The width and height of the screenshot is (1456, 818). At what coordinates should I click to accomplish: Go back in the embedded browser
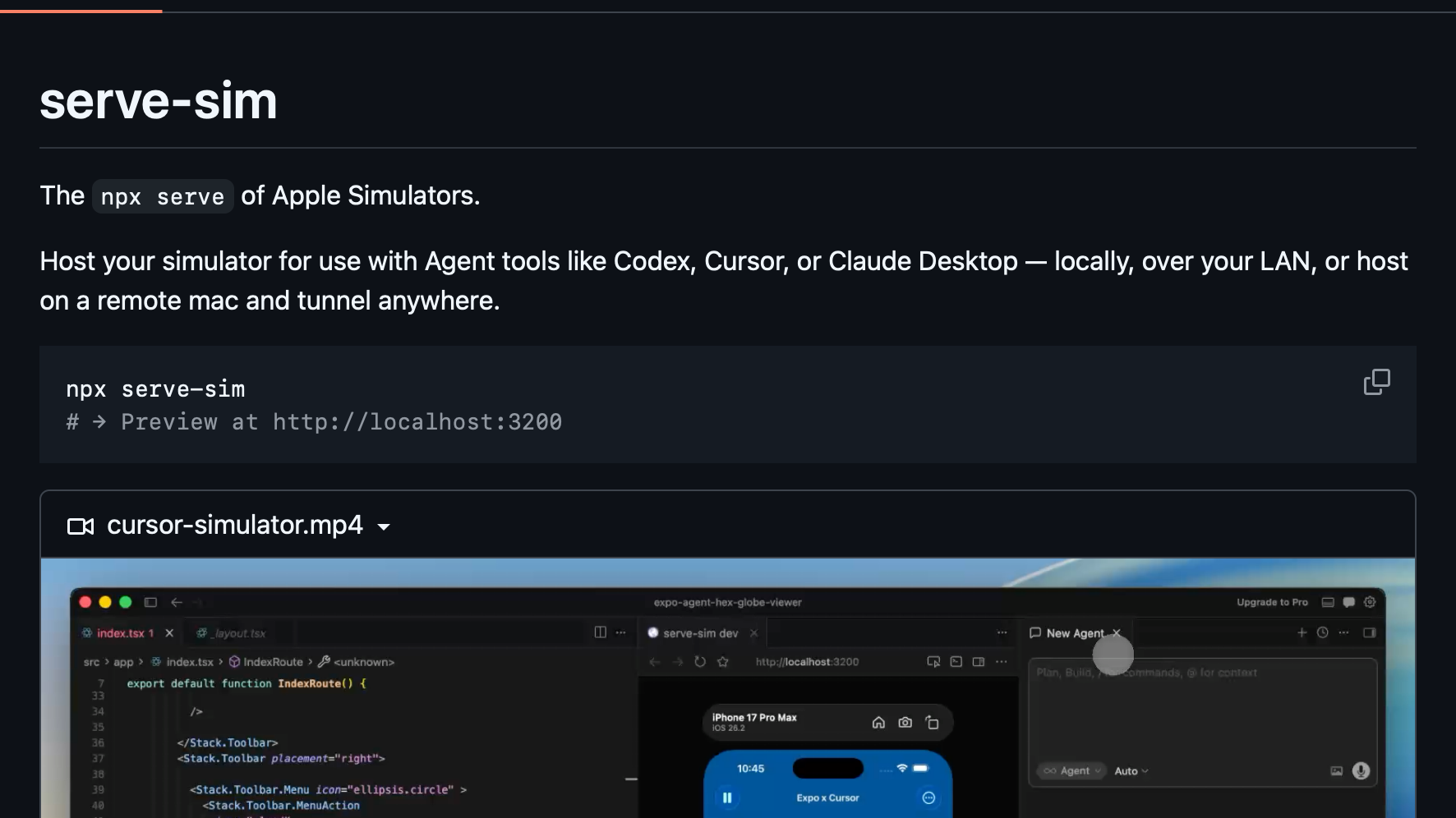tap(654, 662)
